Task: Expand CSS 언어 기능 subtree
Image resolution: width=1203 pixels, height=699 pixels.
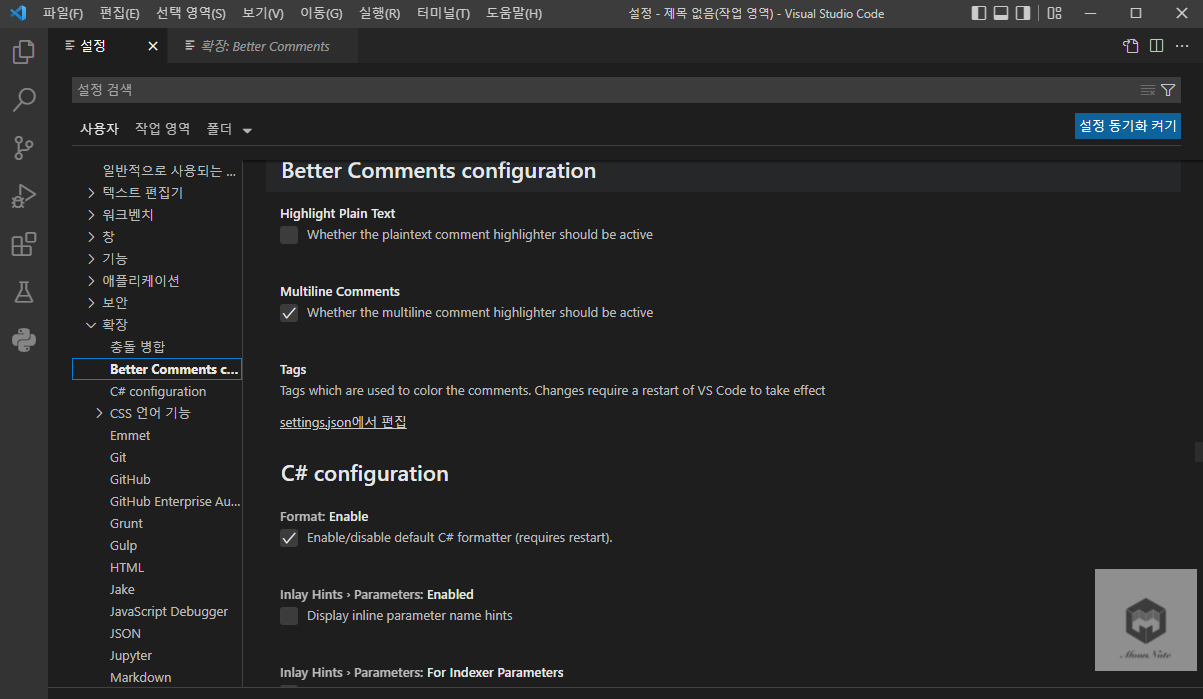Action: pyautogui.click(x=99, y=413)
